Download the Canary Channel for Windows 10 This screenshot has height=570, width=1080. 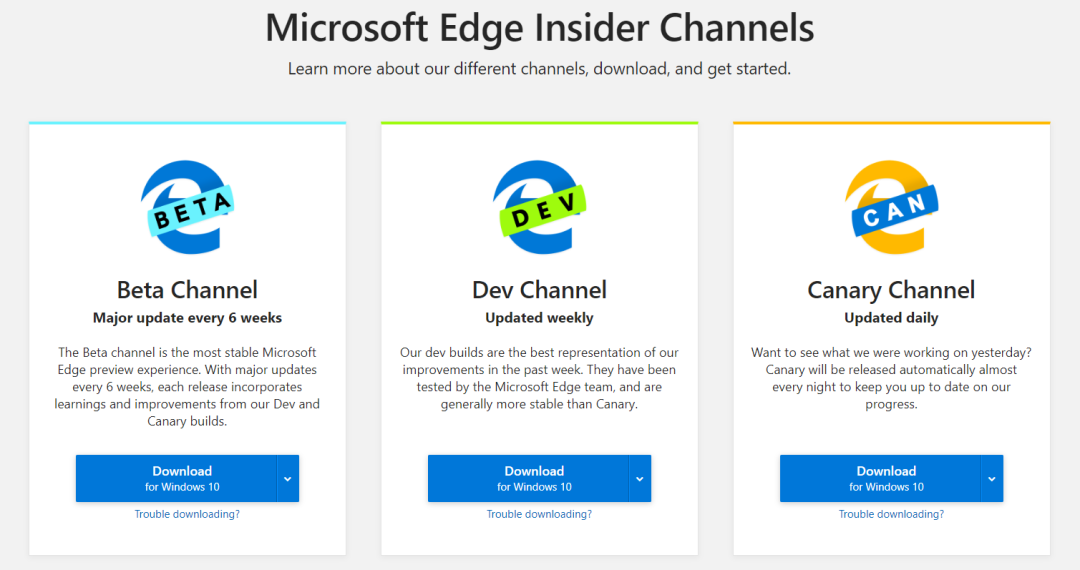(880, 478)
